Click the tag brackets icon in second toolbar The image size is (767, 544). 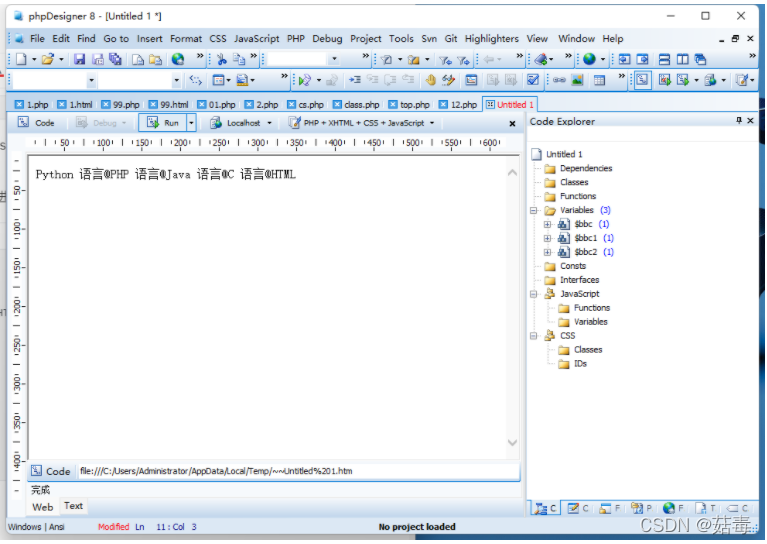point(196,80)
